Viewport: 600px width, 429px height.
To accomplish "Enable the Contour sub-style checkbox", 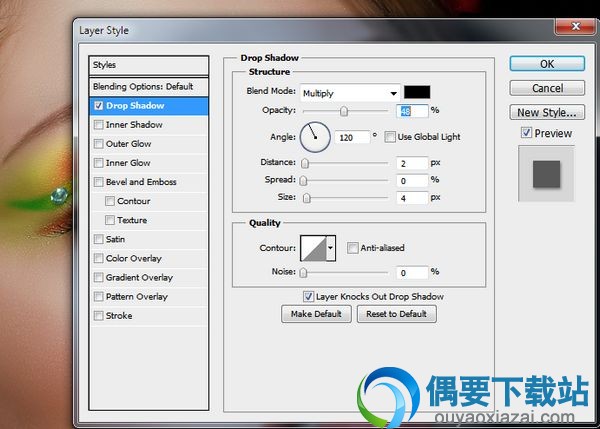I will tap(110, 201).
